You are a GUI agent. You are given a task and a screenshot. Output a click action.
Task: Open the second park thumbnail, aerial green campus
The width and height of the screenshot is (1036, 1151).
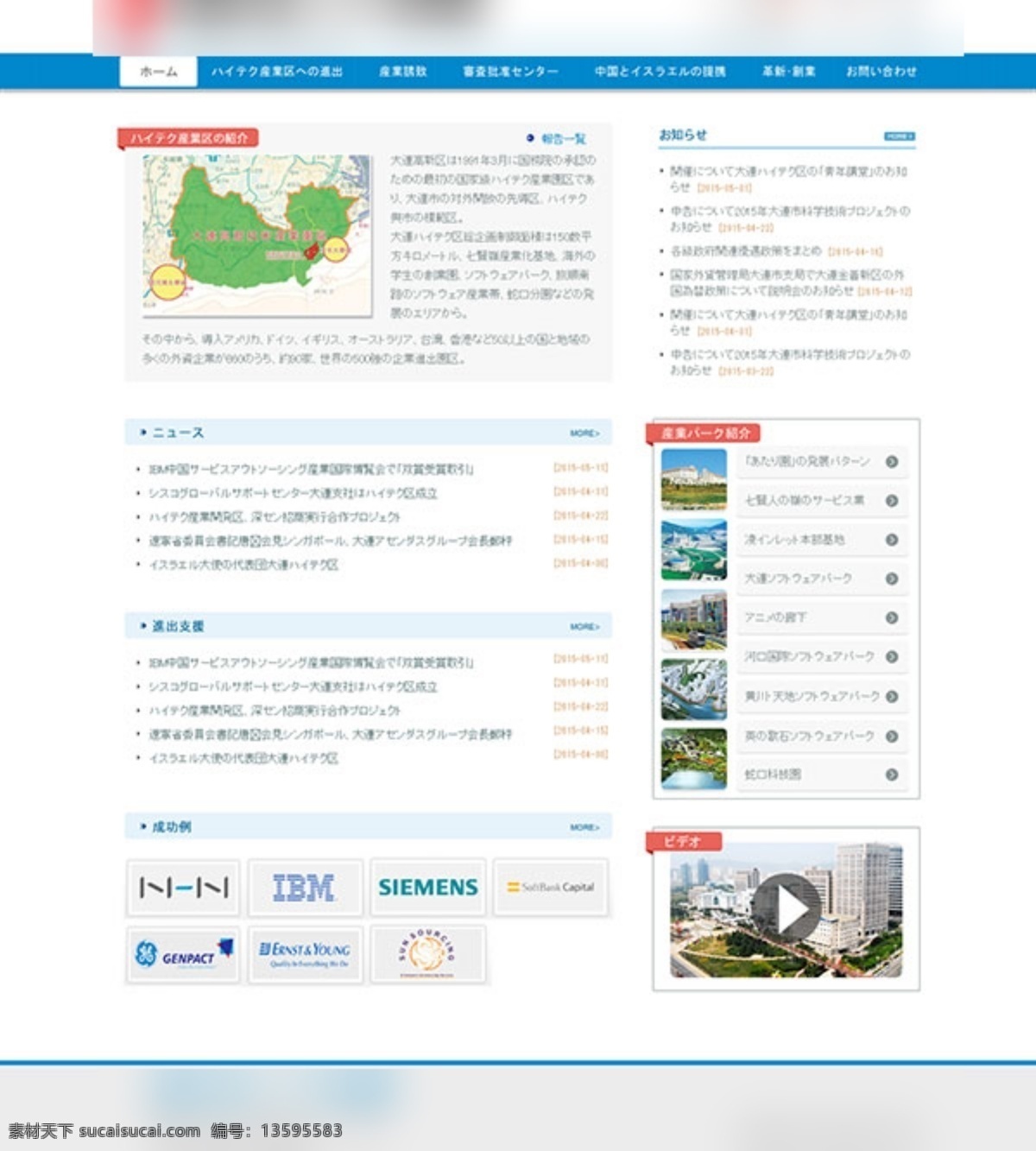point(694,549)
